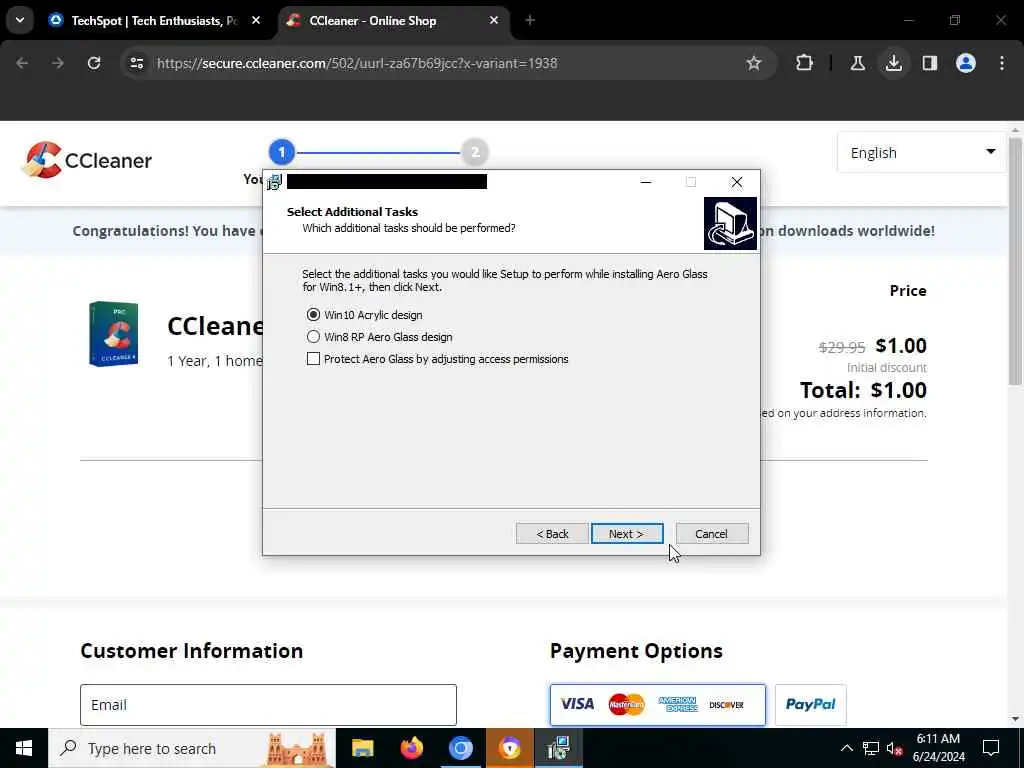Click the browser forward arrow
1024x768 pixels.
(58, 63)
